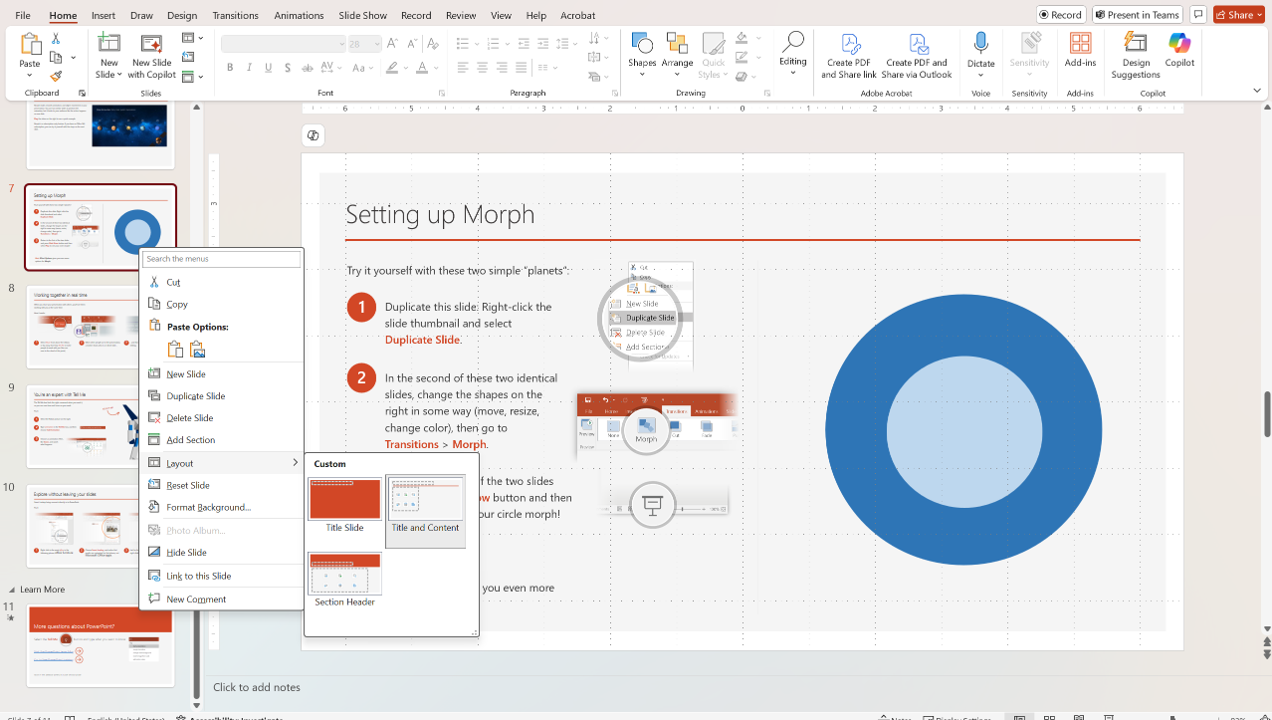
Task: Toggle Underline text formatting
Action: [x=268, y=68]
